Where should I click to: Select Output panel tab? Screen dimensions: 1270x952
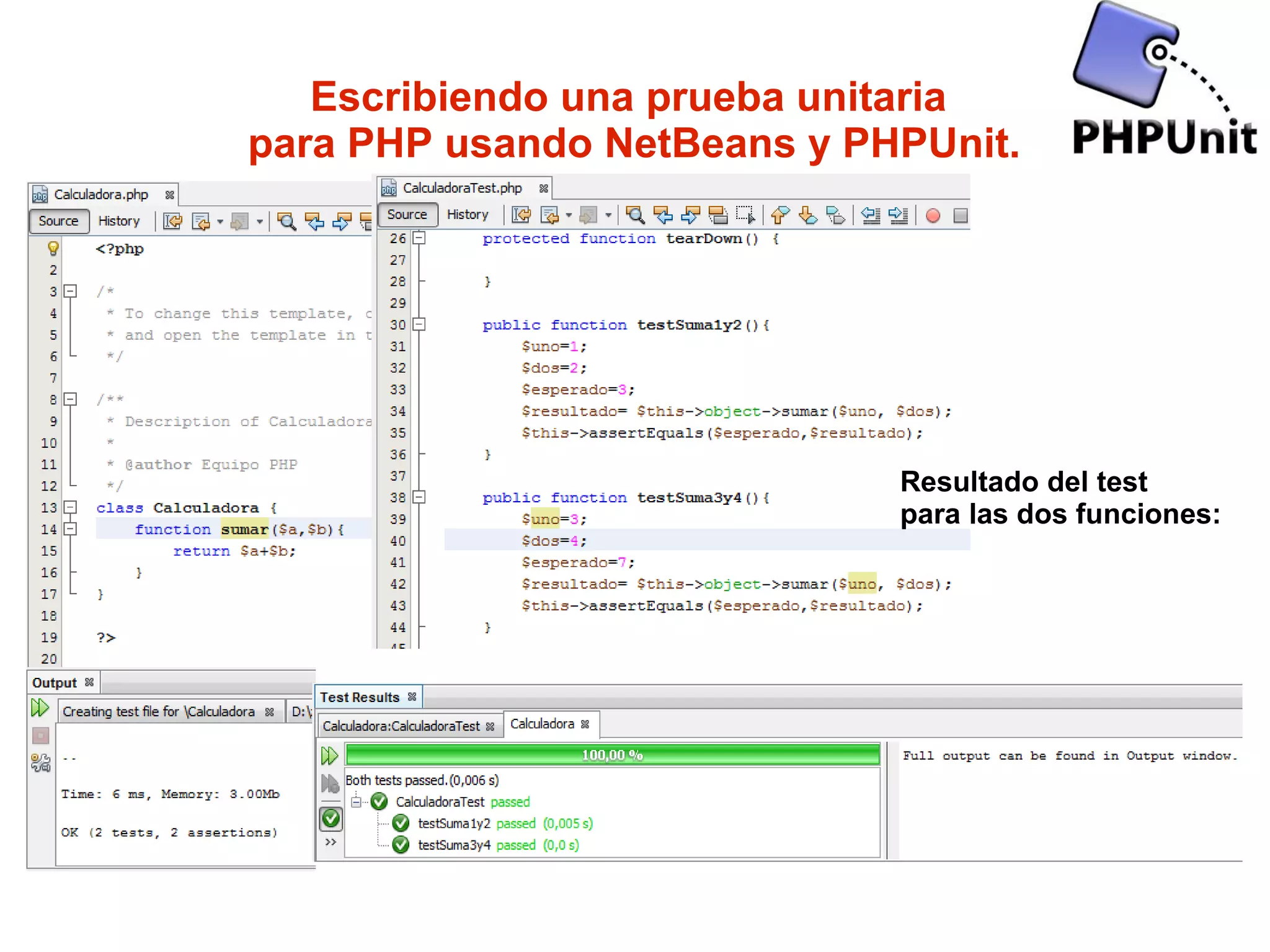[x=63, y=683]
